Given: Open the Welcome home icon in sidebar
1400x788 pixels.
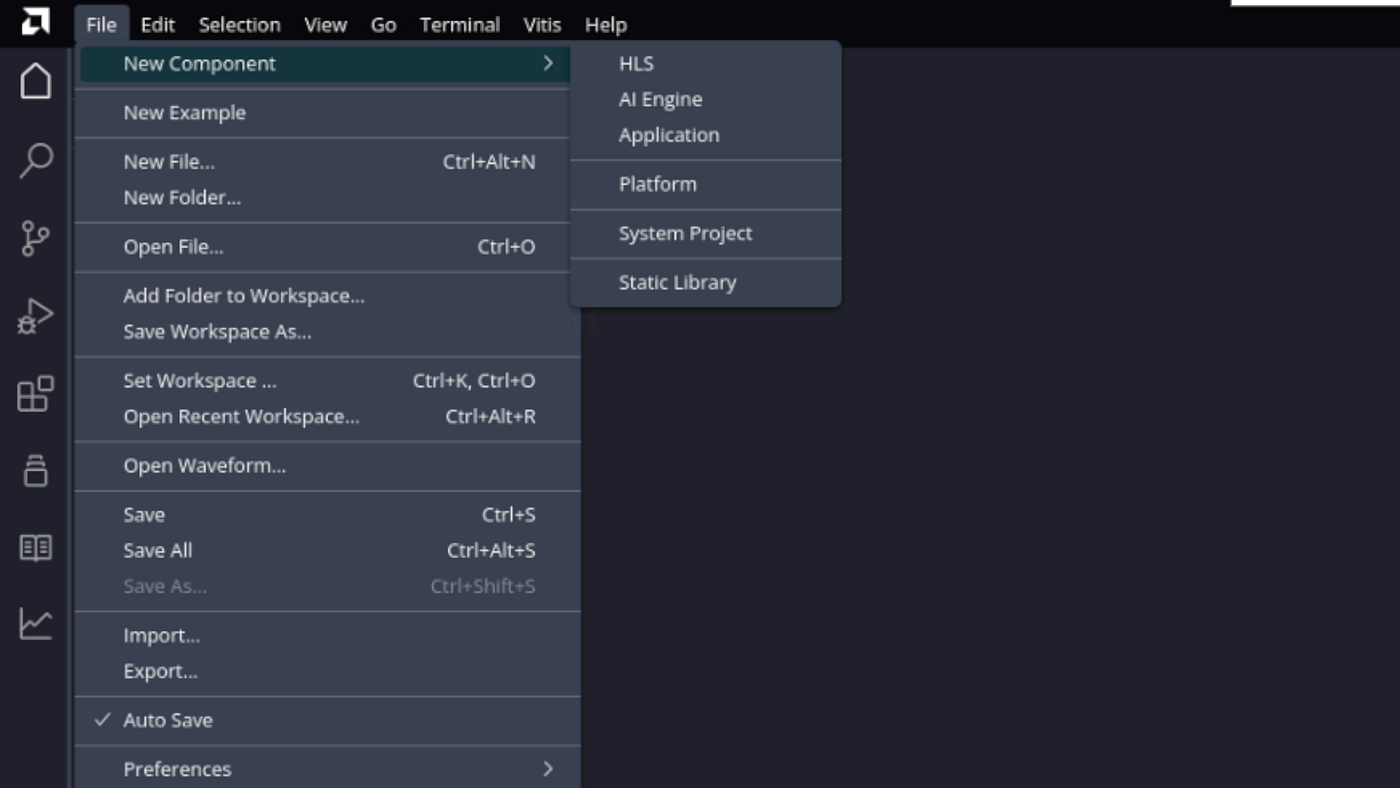Looking at the screenshot, I should (36, 81).
